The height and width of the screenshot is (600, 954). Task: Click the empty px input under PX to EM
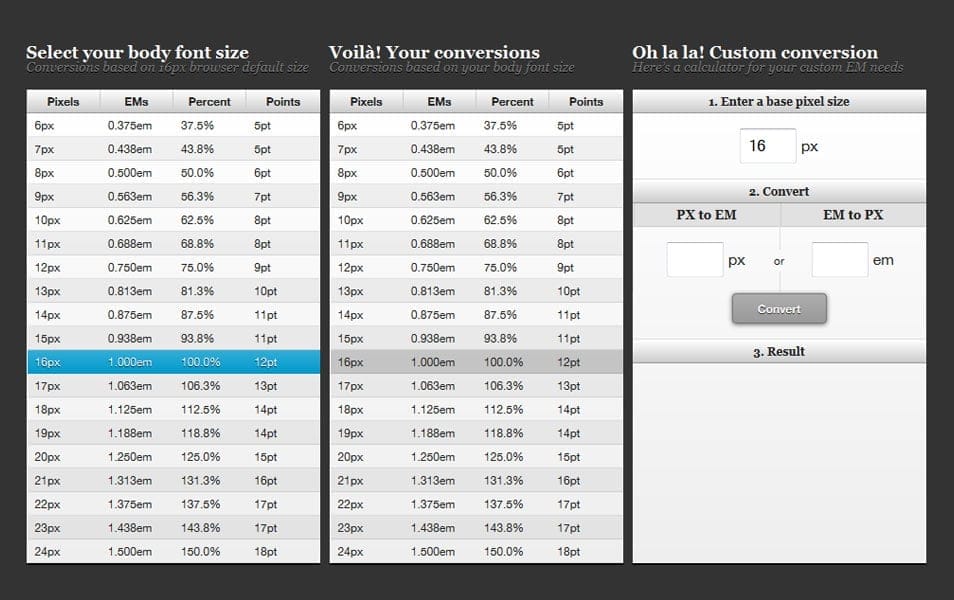(696, 259)
